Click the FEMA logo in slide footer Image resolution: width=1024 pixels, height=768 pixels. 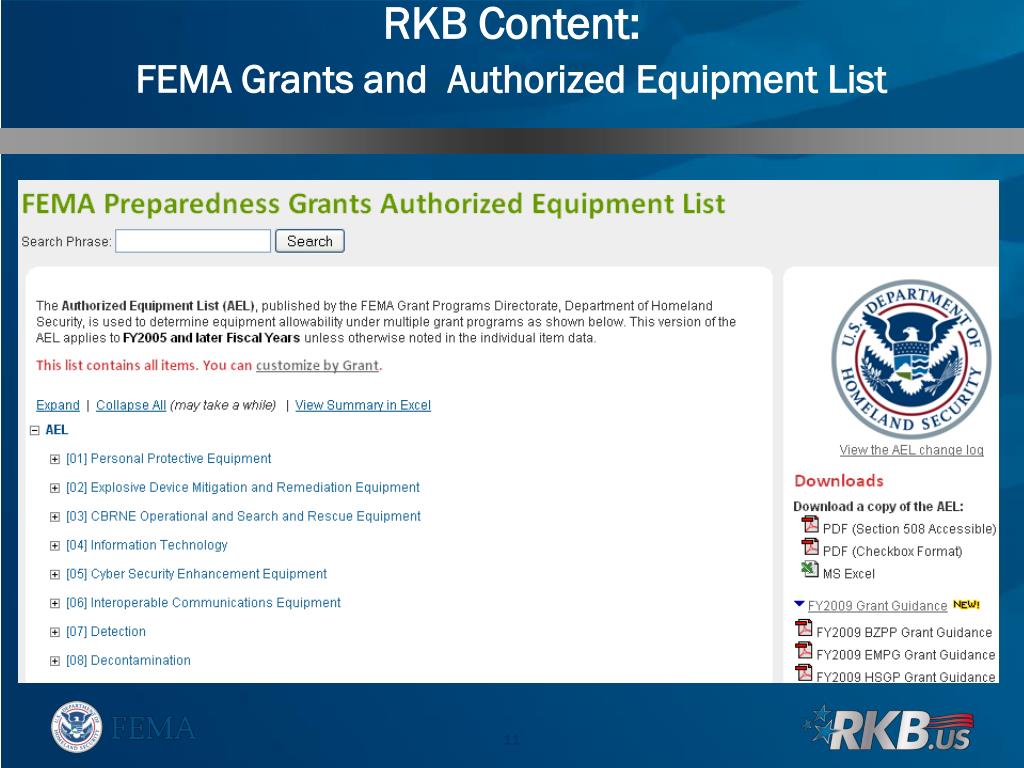coord(123,727)
